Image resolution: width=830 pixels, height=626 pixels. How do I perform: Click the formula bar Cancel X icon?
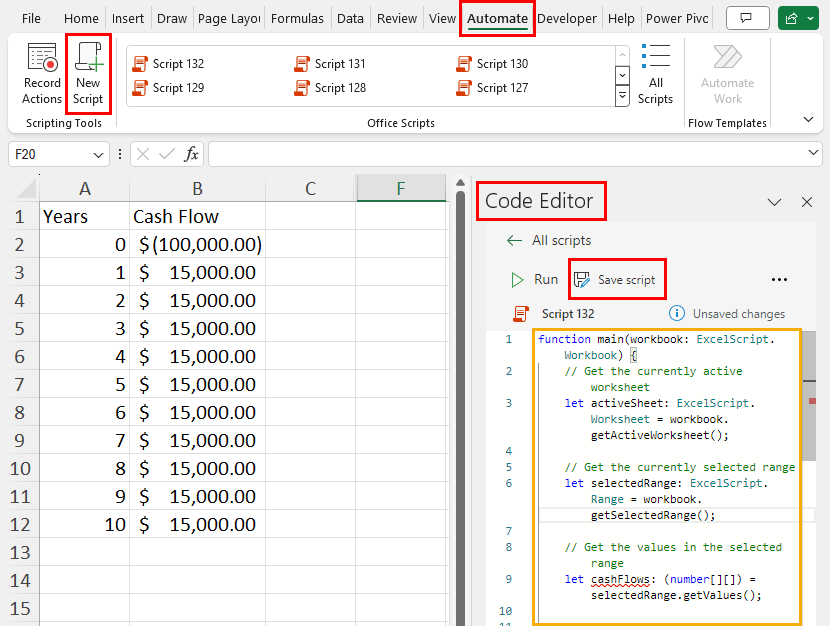[142, 154]
